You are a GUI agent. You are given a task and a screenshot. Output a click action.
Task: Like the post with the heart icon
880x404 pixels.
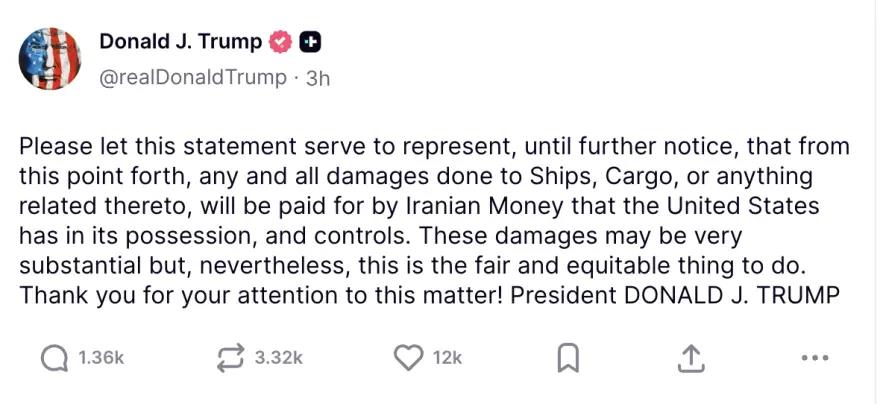[409, 357]
